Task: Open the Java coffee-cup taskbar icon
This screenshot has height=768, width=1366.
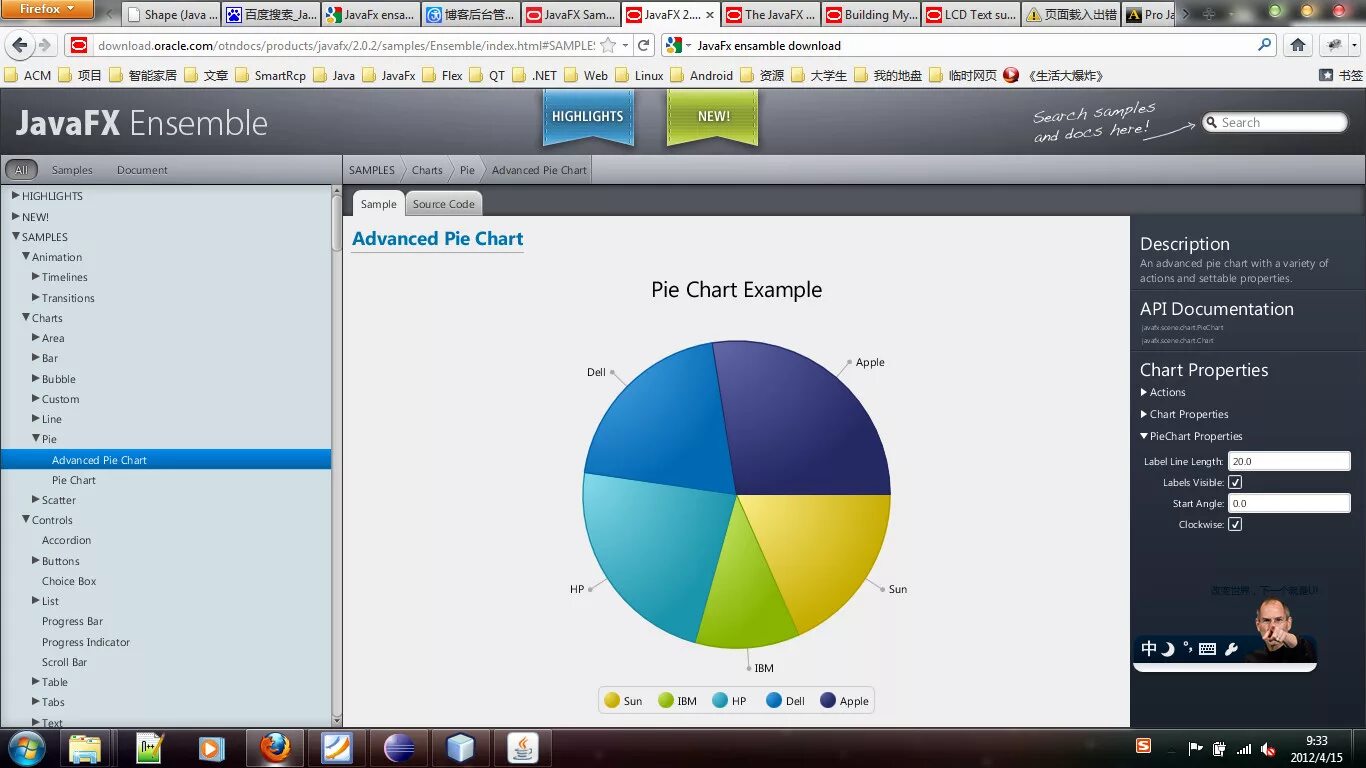Action: [x=522, y=748]
